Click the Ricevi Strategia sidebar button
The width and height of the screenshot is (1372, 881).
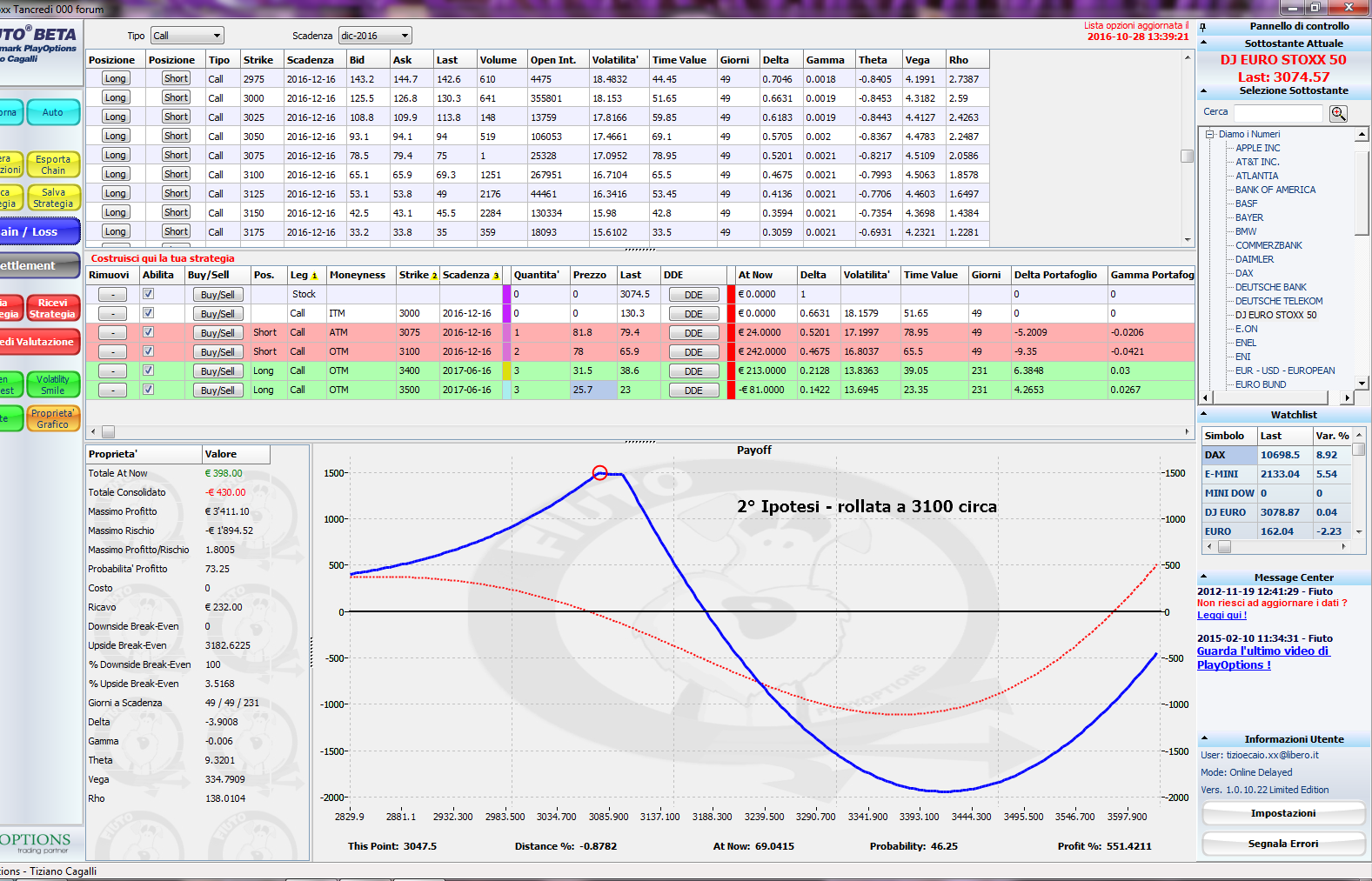pyautogui.click(x=53, y=308)
